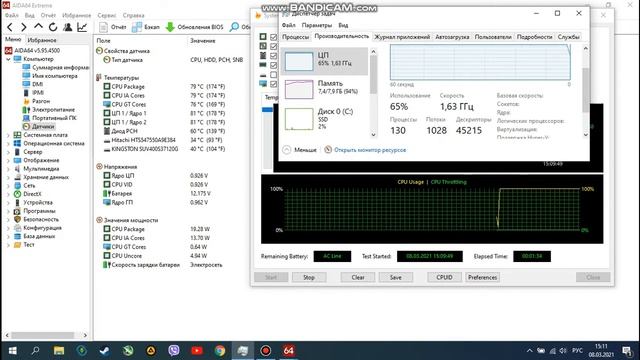
Task: Click the Stop button in stability test
Action: click(x=309, y=278)
